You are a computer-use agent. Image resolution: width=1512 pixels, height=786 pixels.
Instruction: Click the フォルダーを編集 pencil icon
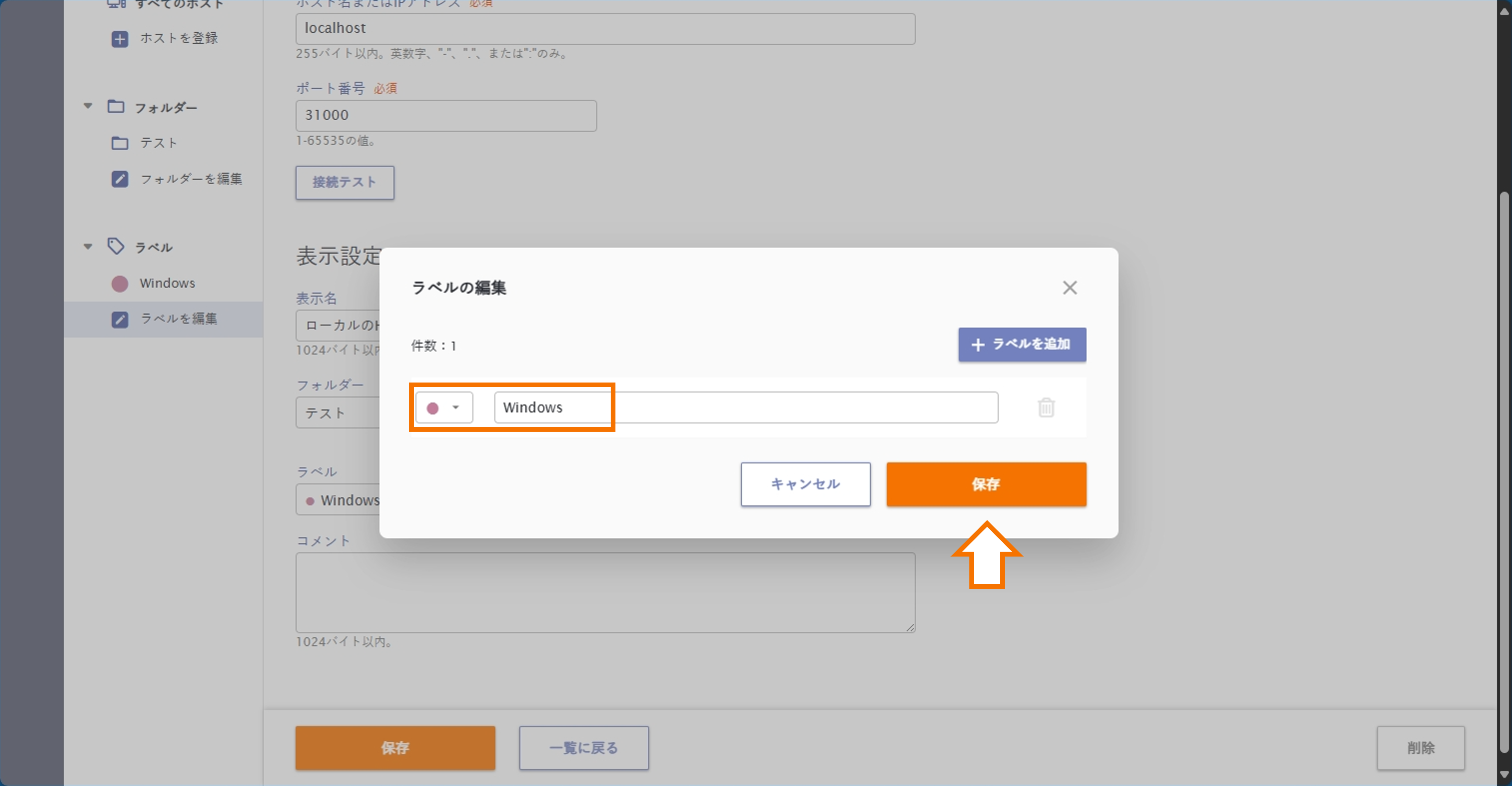coord(120,178)
